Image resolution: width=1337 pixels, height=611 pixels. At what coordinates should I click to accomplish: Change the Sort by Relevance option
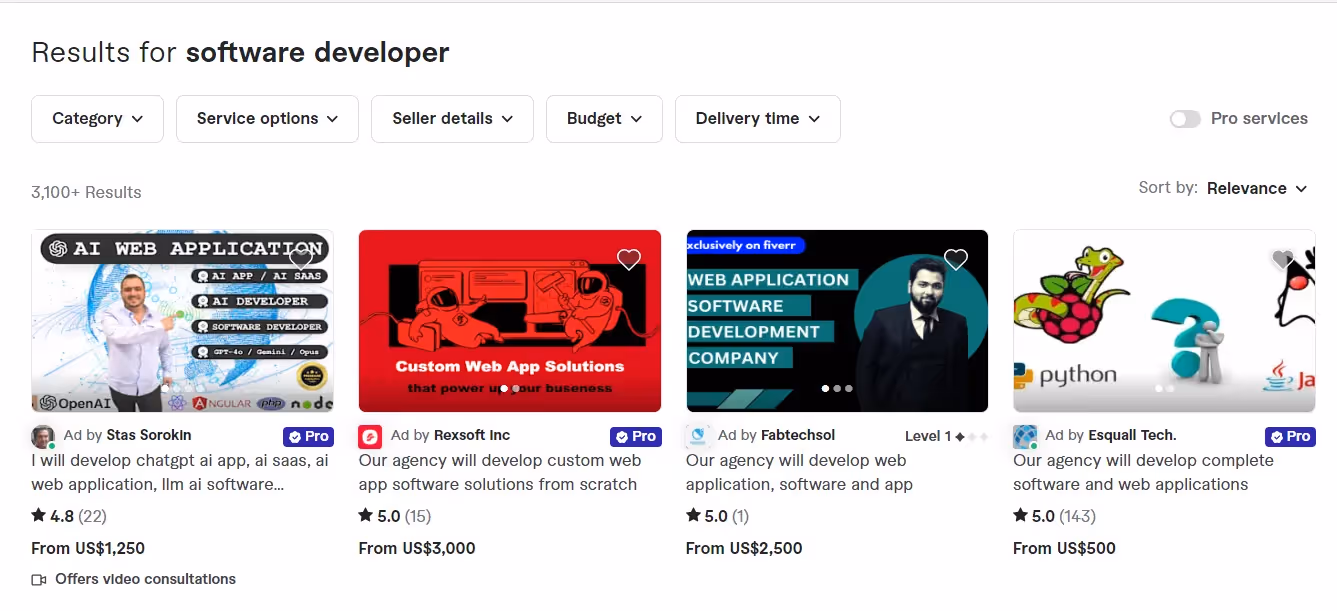[1257, 188]
